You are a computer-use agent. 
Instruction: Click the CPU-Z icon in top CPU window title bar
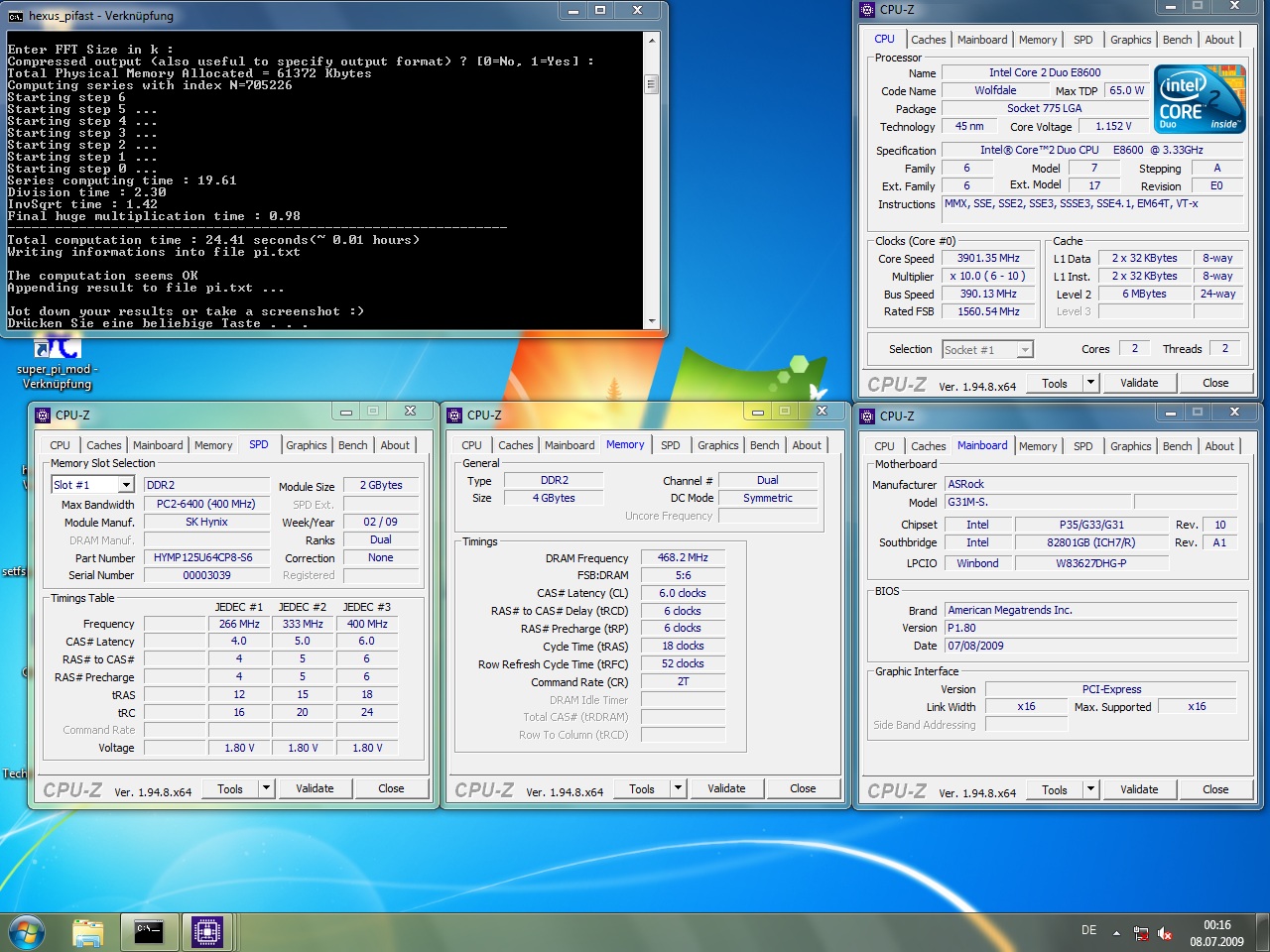[867, 9]
